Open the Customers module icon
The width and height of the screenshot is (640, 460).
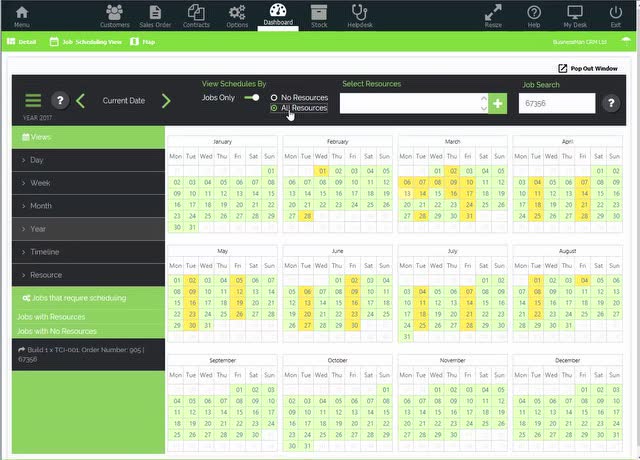pos(115,16)
